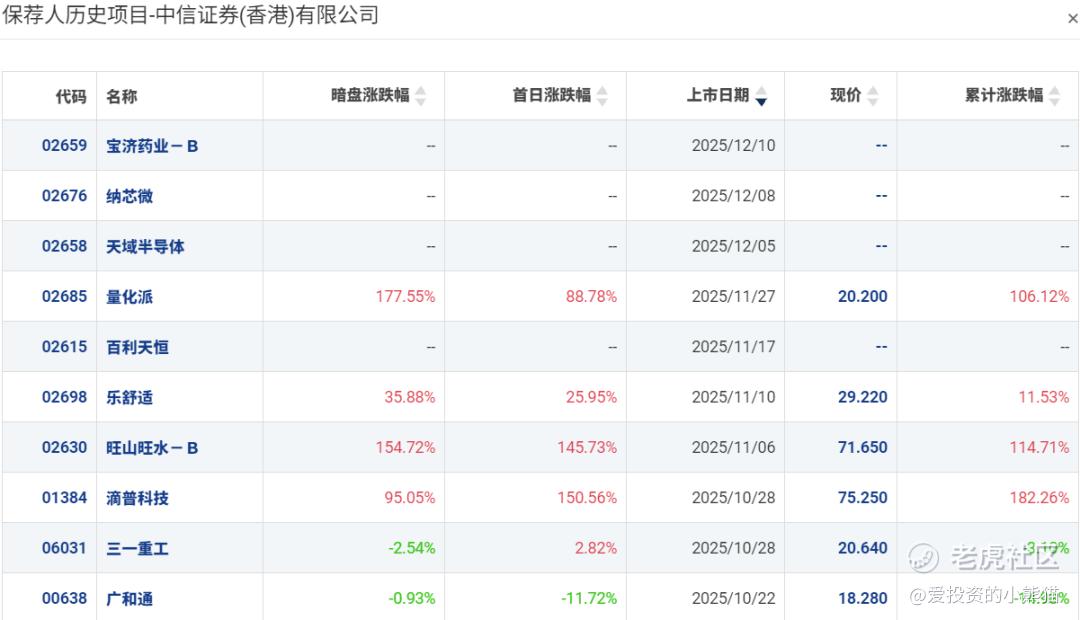The height and width of the screenshot is (620, 1080).
Task: Open stock 广和通
Action: tap(129, 599)
